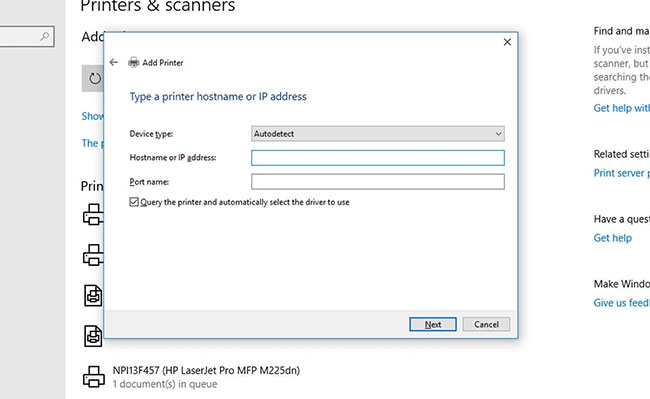
Task: Open Get help with printer link under Find
Action: tap(621, 108)
